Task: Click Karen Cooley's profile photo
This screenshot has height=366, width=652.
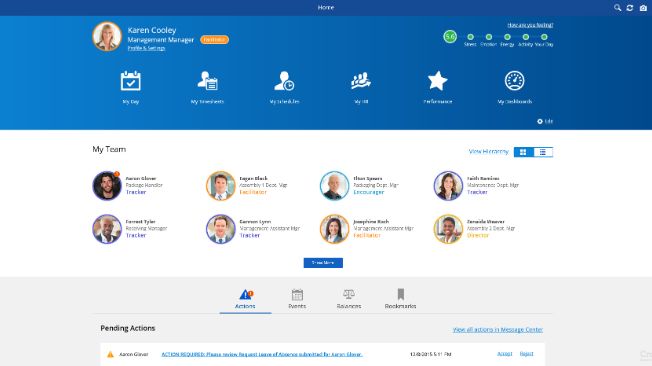Action: click(x=107, y=37)
